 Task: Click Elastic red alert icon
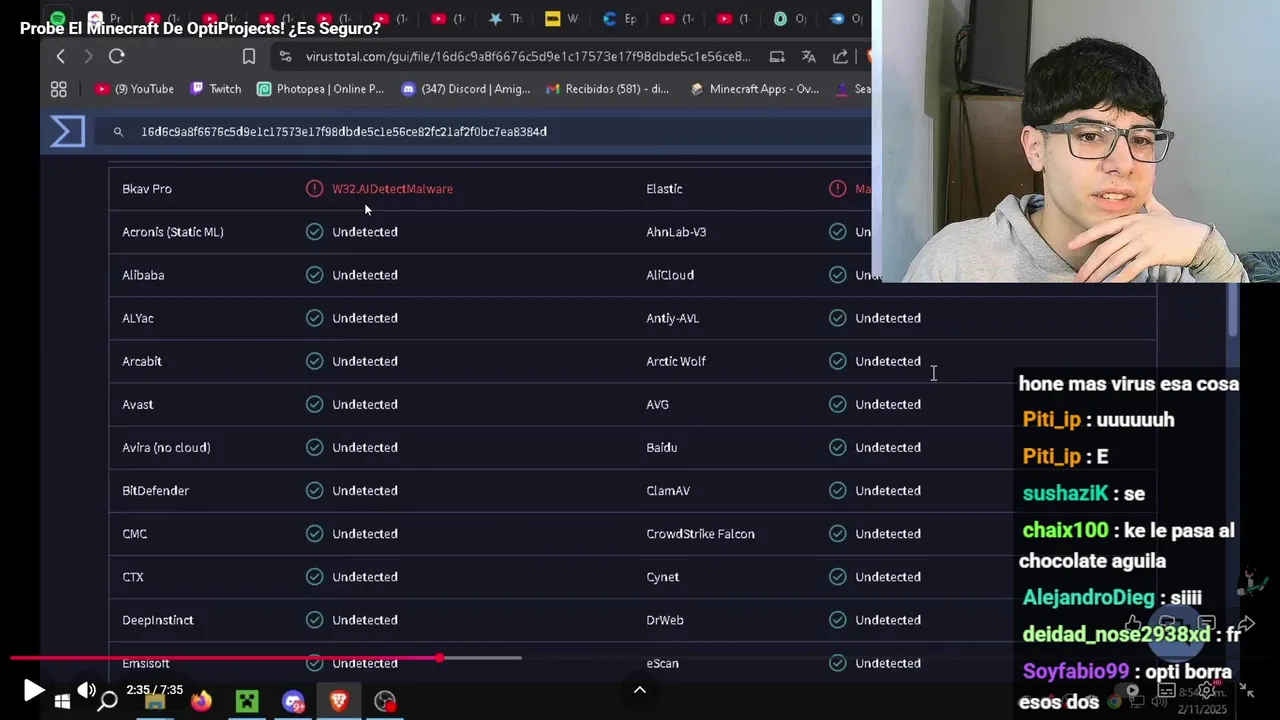click(x=838, y=188)
